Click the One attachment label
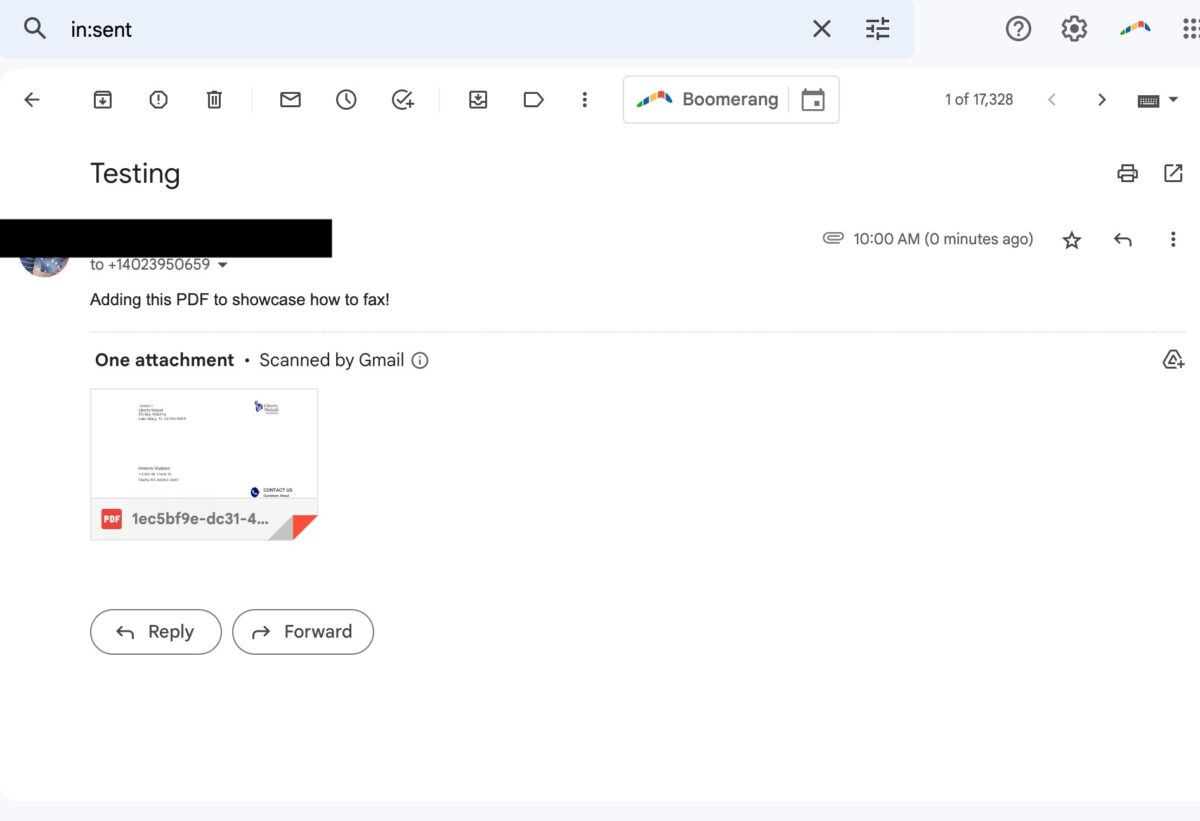This screenshot has height=821, width=1200. [164, 360]
